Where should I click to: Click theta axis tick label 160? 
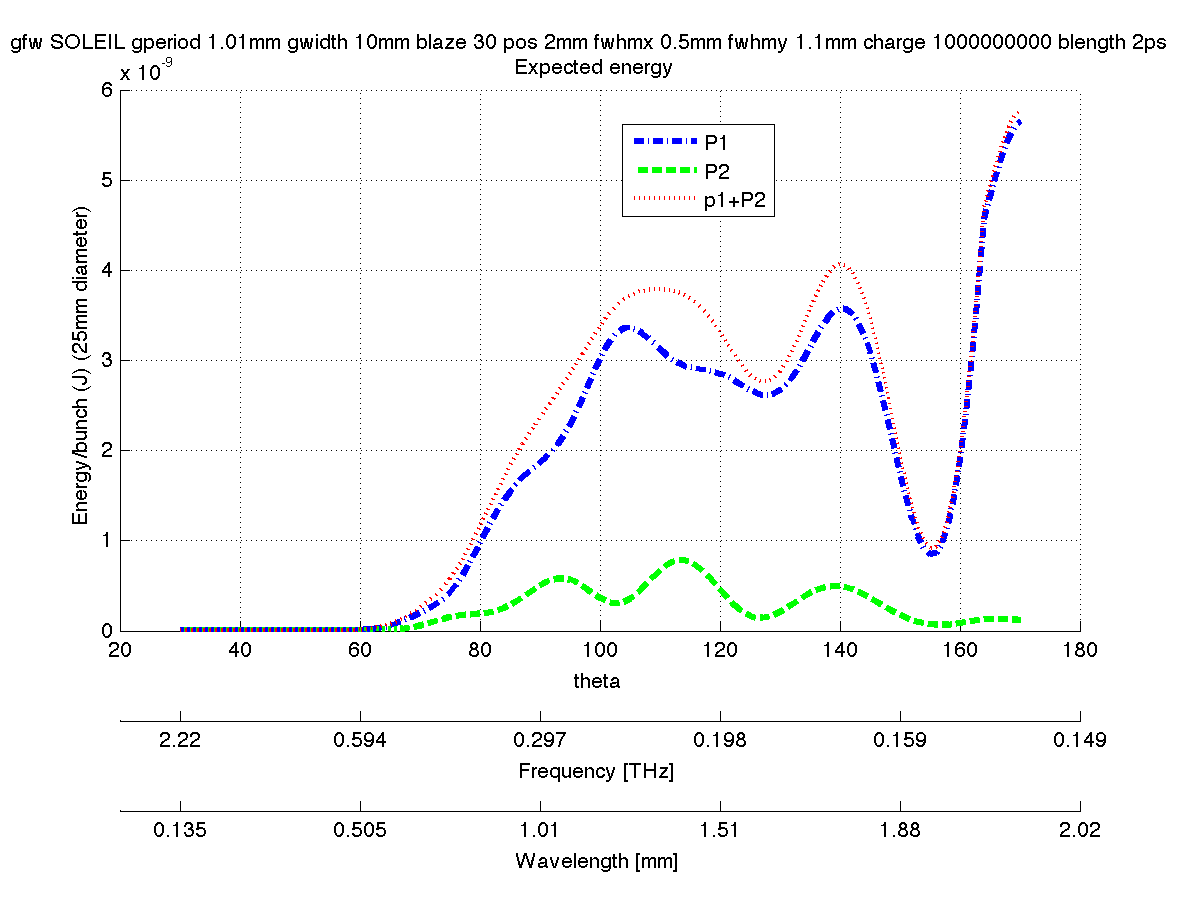click(960, 650)
